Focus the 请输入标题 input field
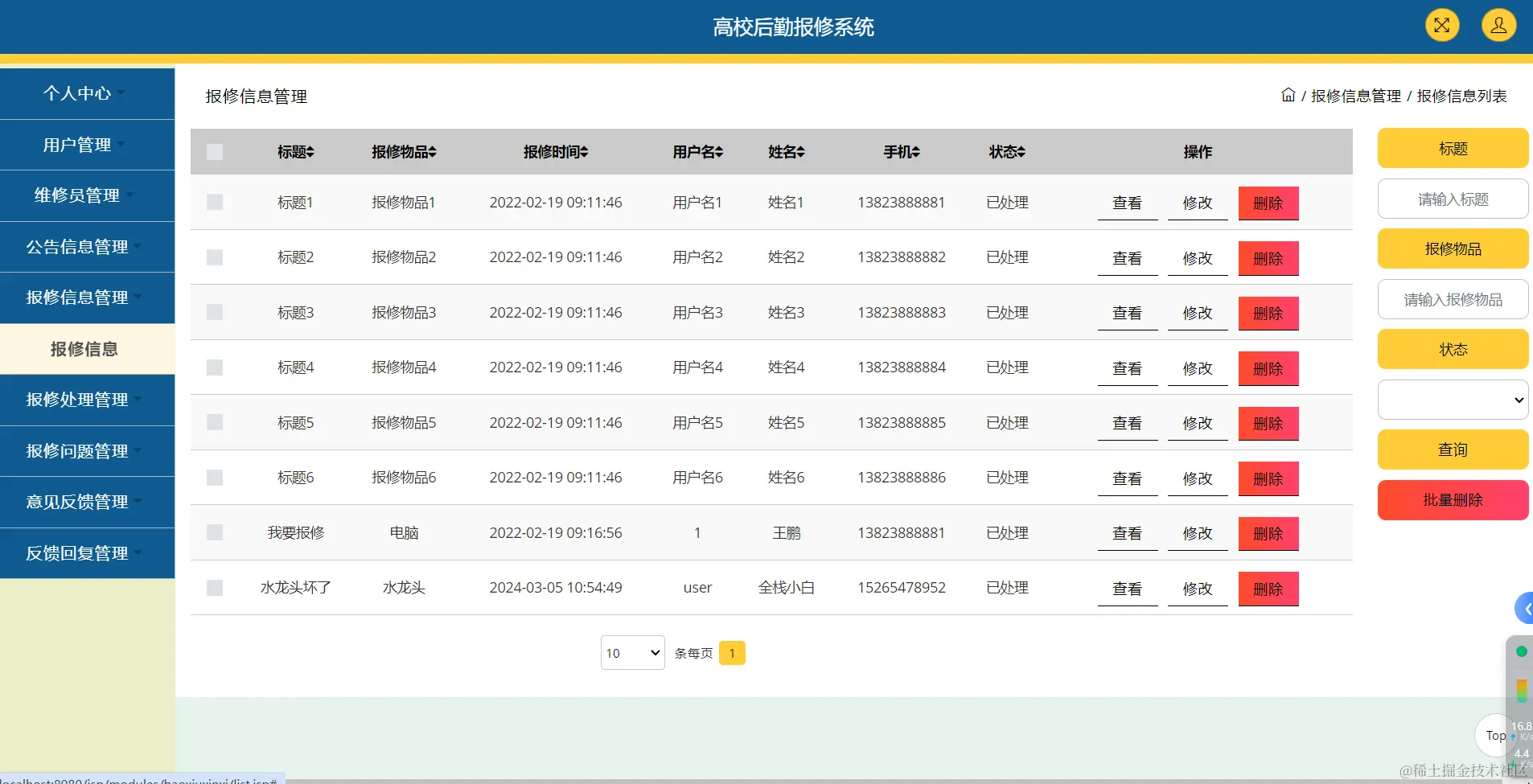1533x784 pixels. pos(1453,199)
